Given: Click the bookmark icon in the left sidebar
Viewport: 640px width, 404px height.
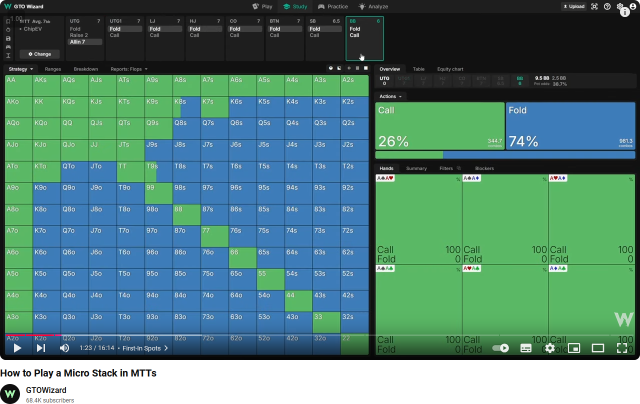Looking at the screenshot, I should [8, 22].
